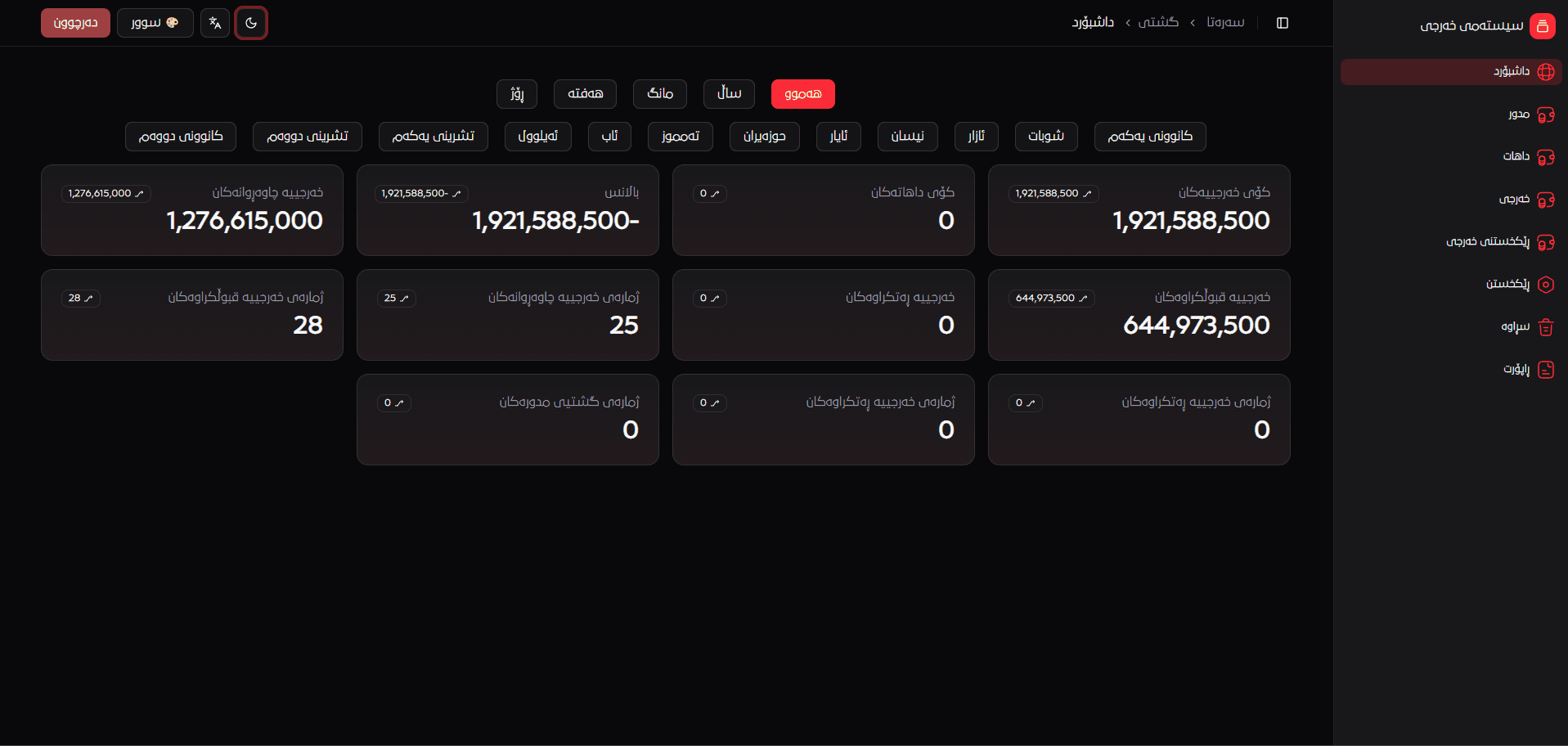Screen dimensions: 1568x746
Task: Switch to the مانگ (month) filter tab
Action: point(659,94)
